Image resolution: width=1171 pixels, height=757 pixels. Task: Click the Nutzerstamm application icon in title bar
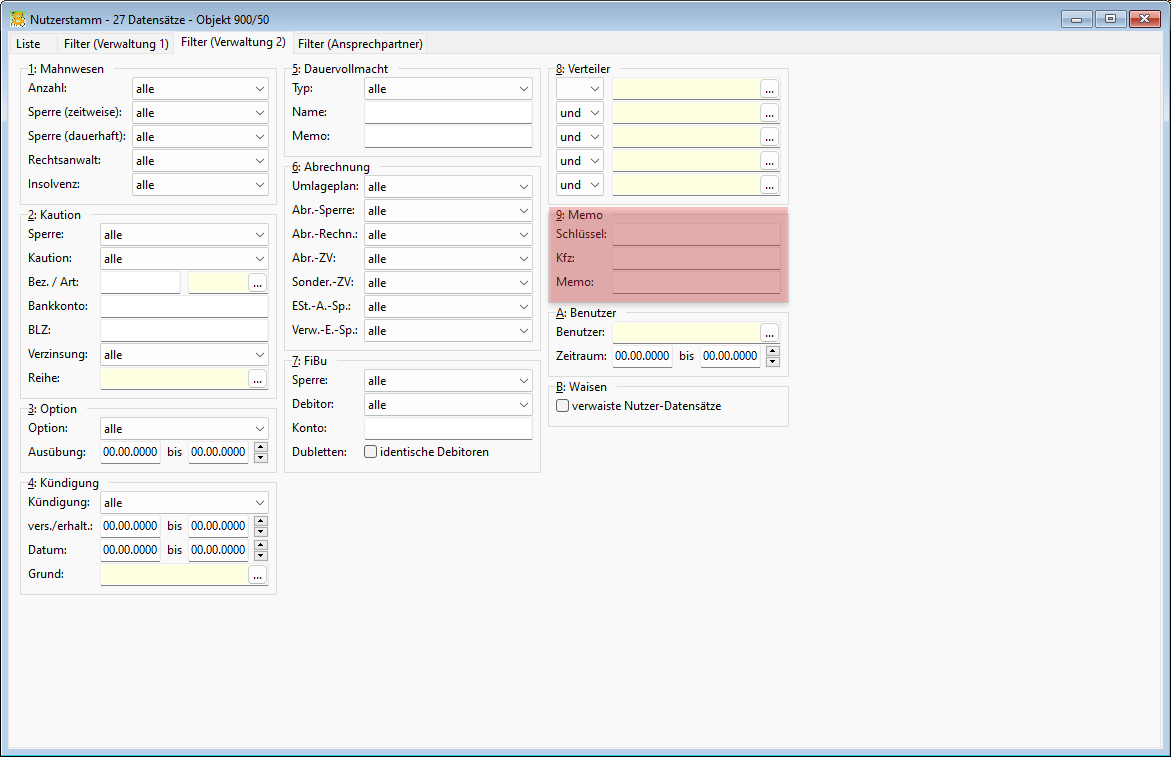pos(18,19)
